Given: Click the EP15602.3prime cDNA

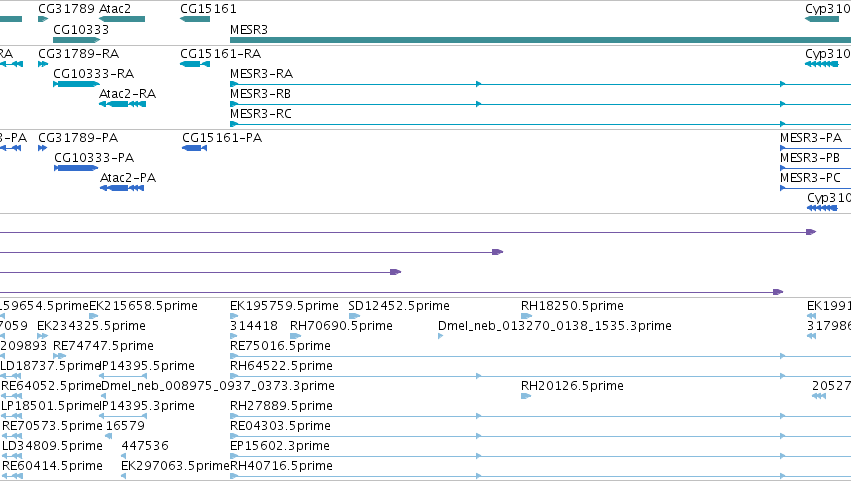Looking at the screenshot, I should 541,457.
